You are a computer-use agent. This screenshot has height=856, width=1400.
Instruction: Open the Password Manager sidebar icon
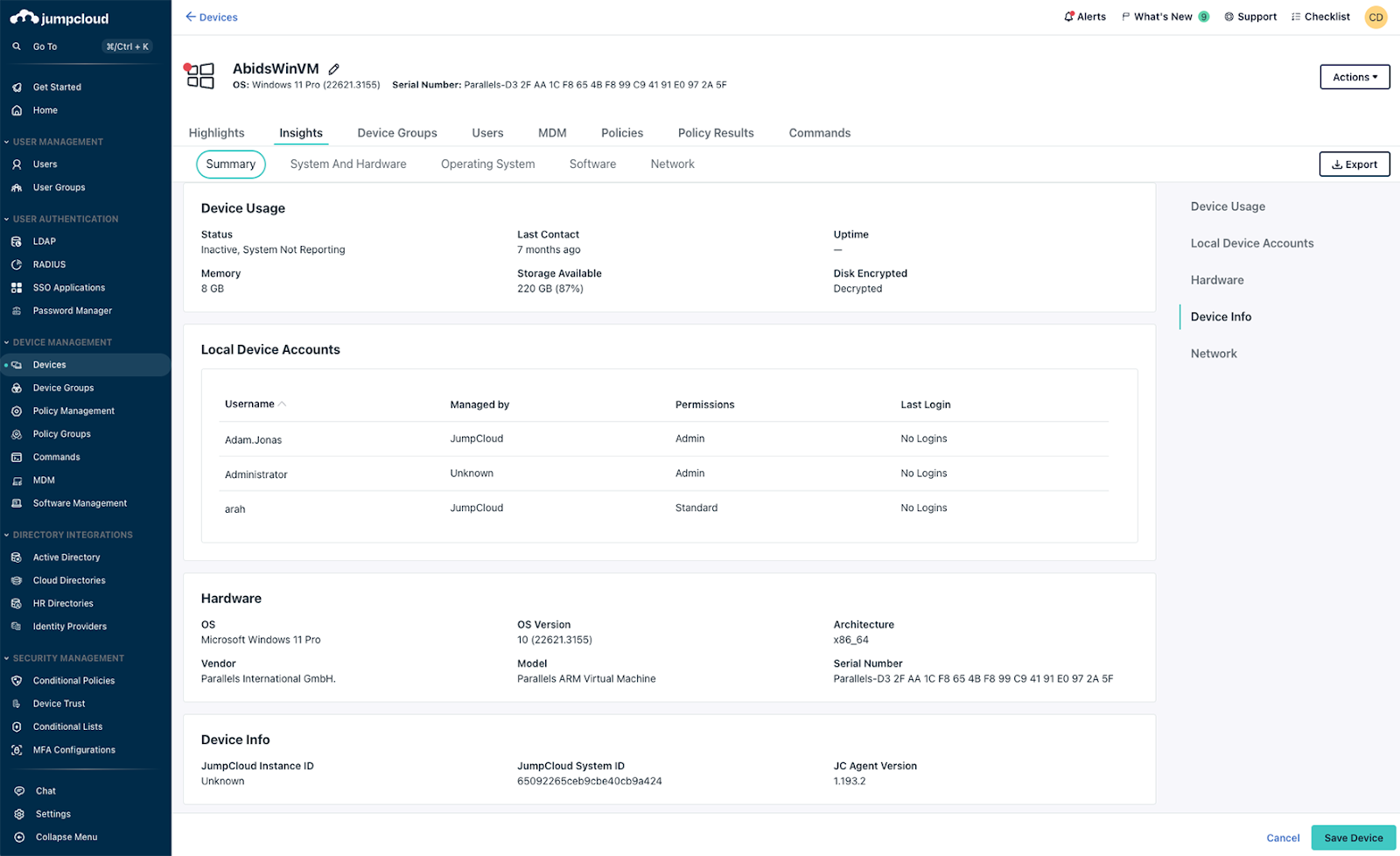17,311
